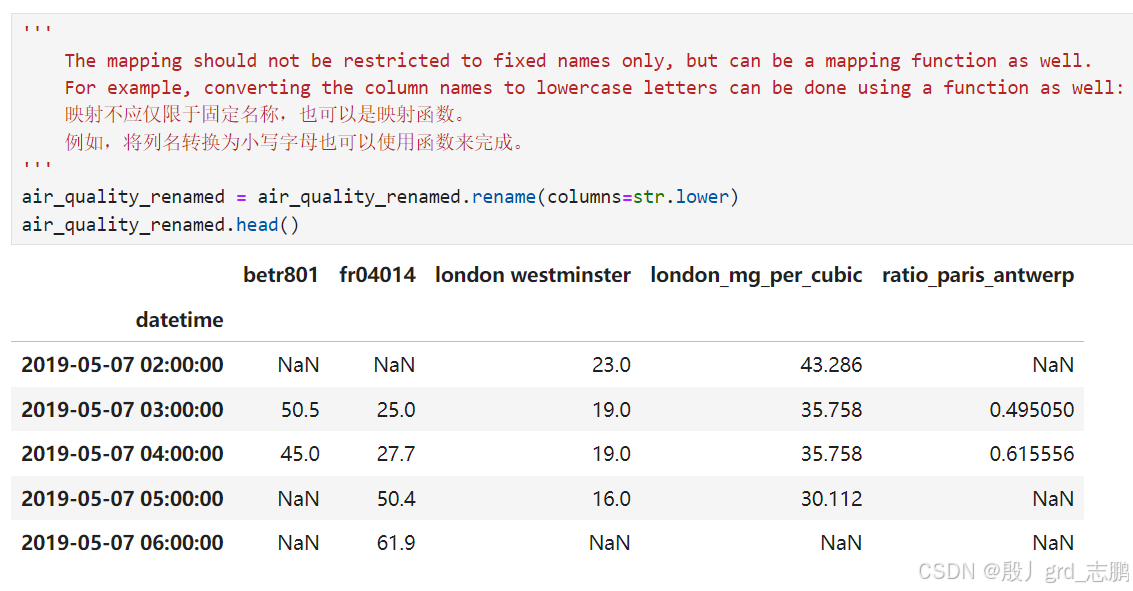Click row 2019-05-07 04:00:00 index
The width and height of the screenshot is (1133, 591).
122,454
